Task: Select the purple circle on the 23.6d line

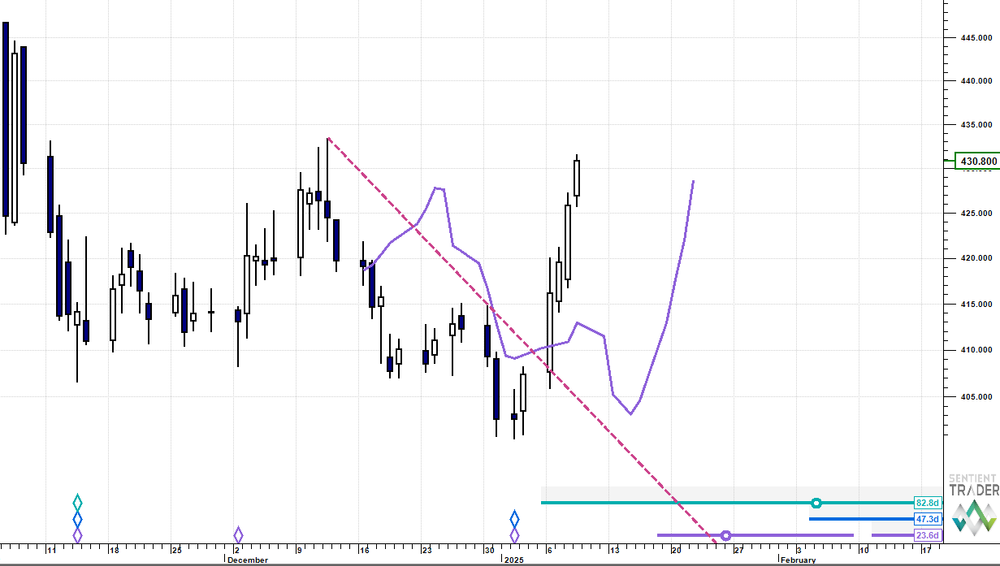Action: coord(725,535)
